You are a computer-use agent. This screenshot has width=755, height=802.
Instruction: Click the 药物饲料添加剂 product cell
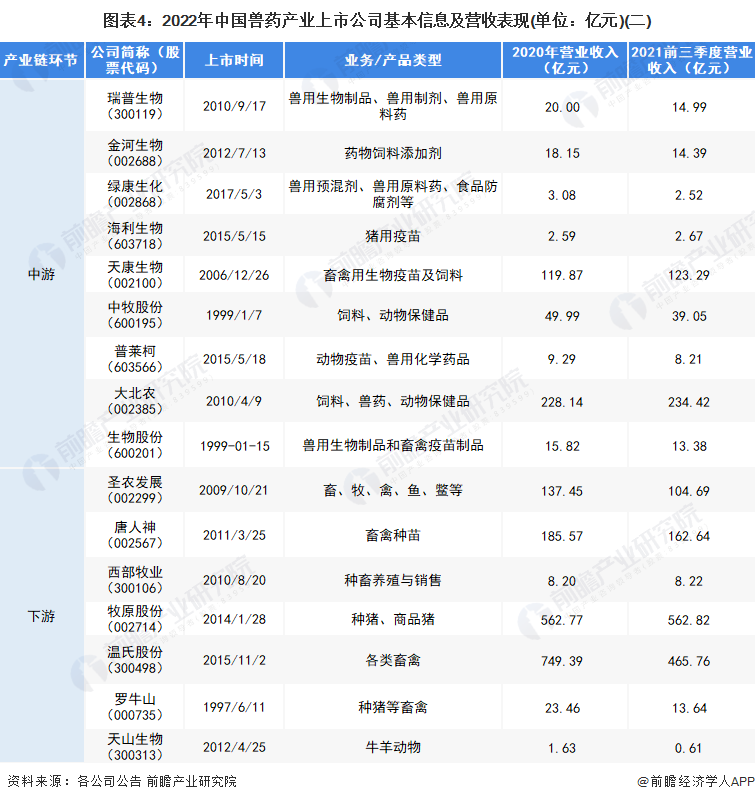393,153
